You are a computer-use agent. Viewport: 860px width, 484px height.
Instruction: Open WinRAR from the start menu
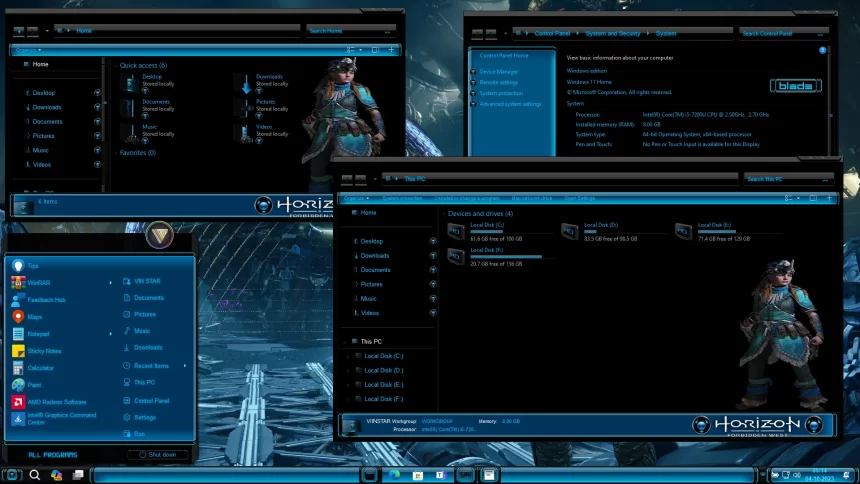(38, 283)
